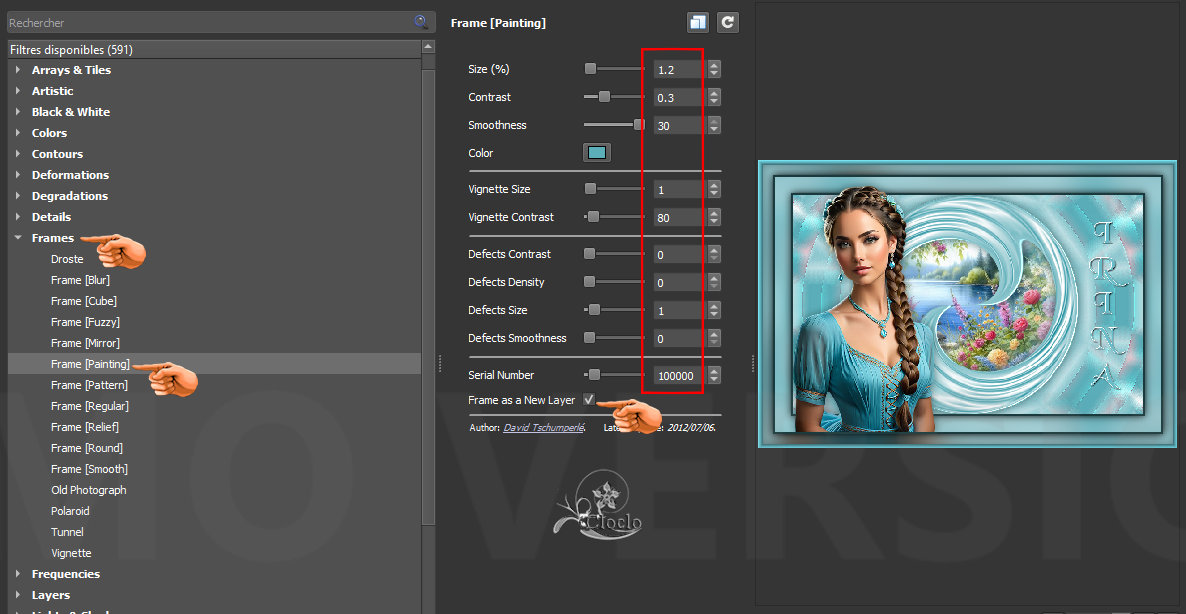This screenshot has height=614, width=1186.
Task: Click the Serial Number slider
Action: [614, 375]
